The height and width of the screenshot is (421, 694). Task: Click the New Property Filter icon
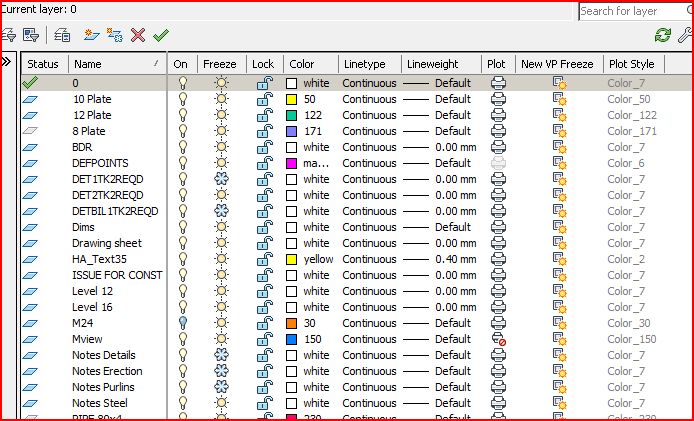[x=8, y=35]
